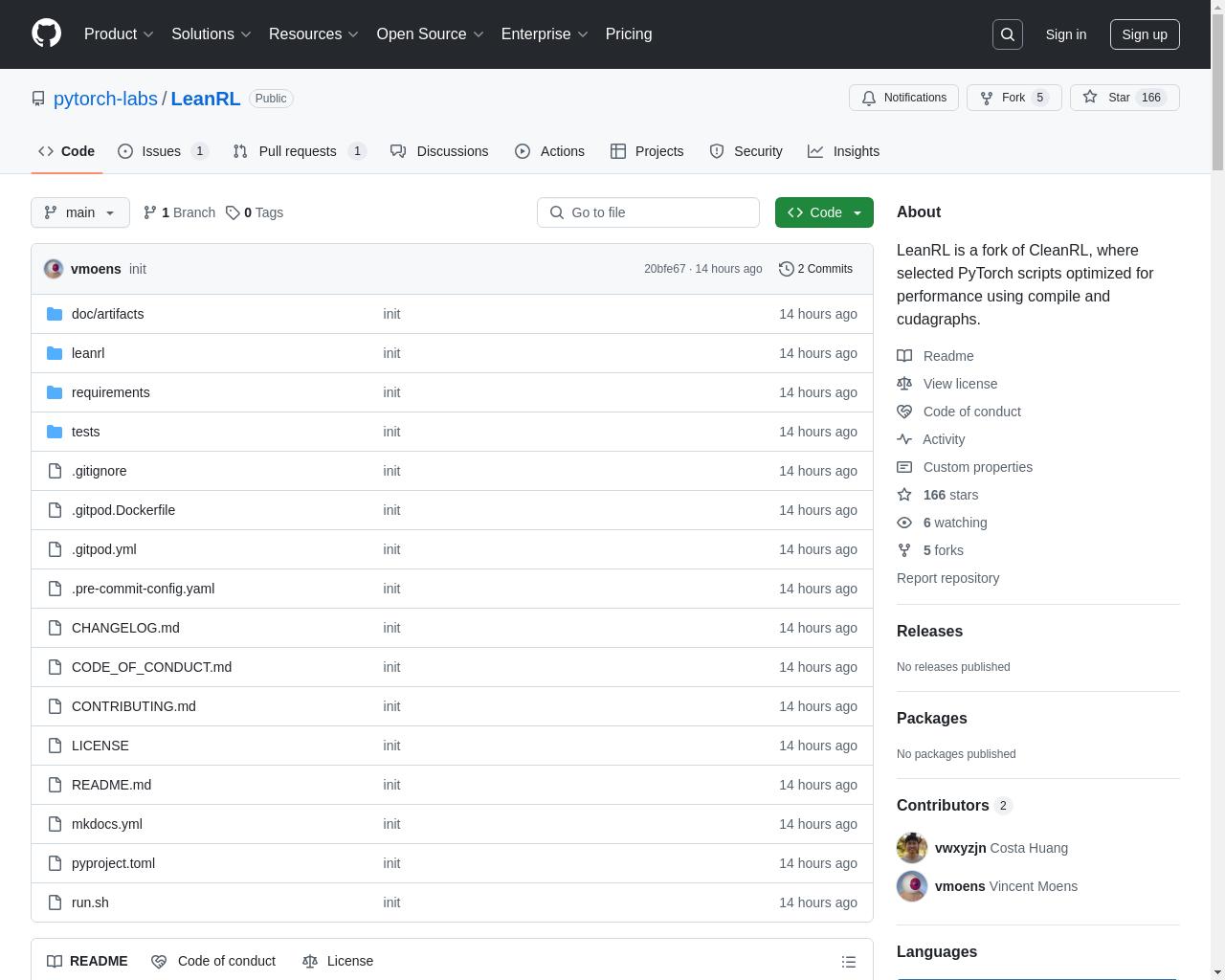Open the Pricing page
Viewport: 1225px width, 980px height.
pos(629,34)
